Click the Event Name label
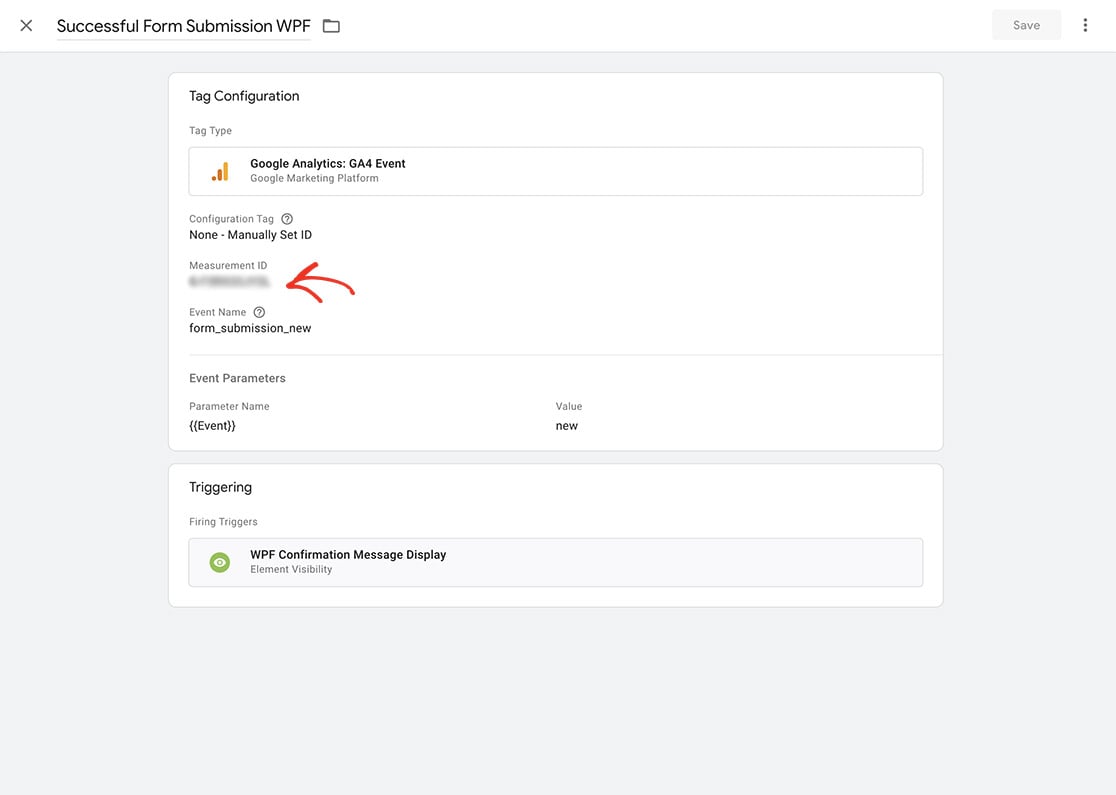 218,312
